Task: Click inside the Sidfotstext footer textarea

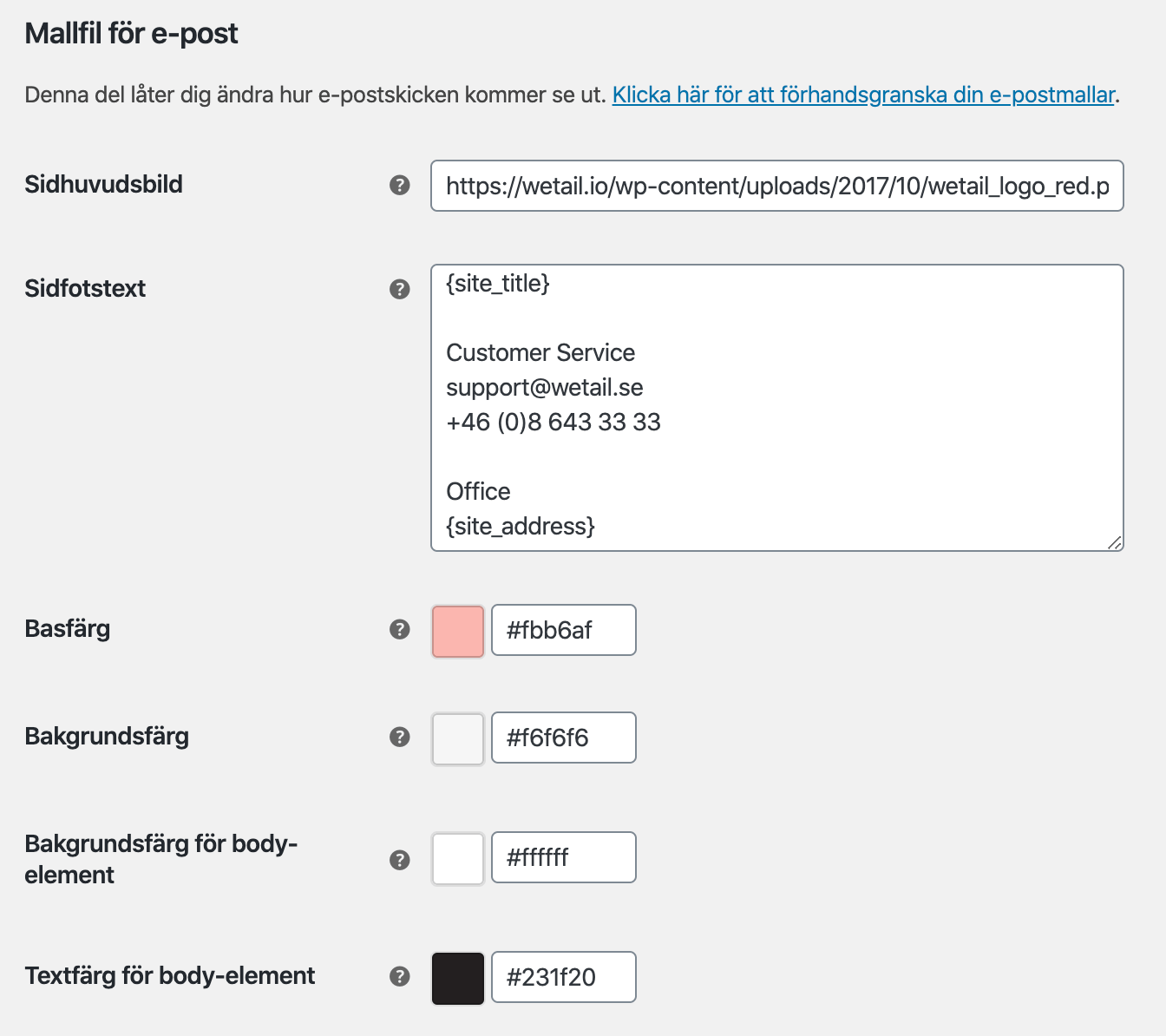Action: tap(776, 407)
